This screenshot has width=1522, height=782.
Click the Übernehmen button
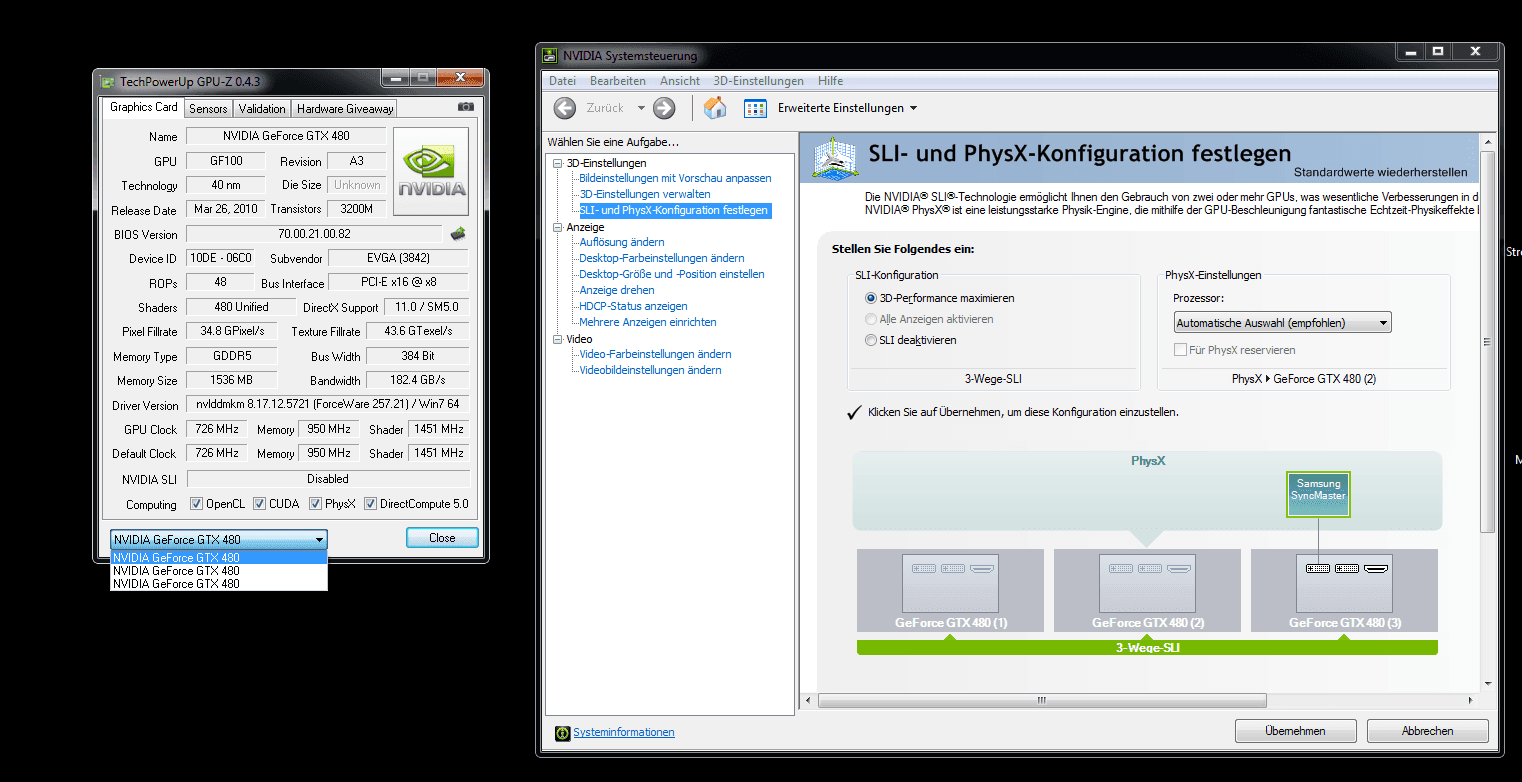1295,731
